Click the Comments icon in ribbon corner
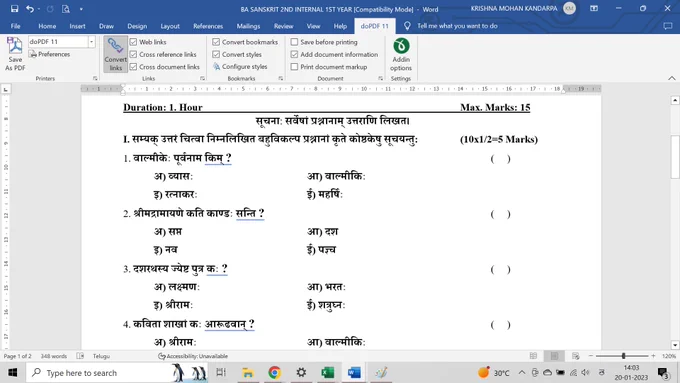Image resolution: width=680 pixels, height=383 pixels. (x=668, y=26)
